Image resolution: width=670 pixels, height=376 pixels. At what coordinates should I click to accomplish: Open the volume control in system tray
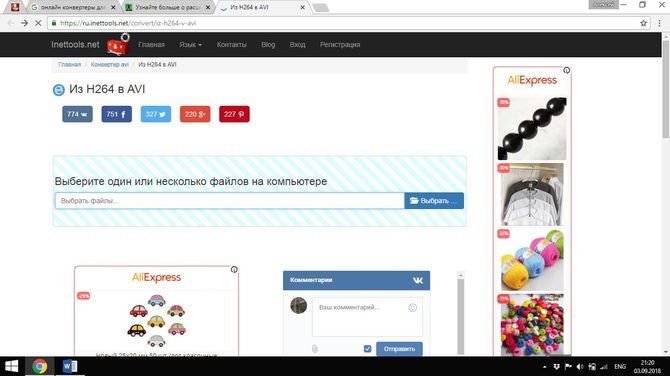[x=580, y=367]
